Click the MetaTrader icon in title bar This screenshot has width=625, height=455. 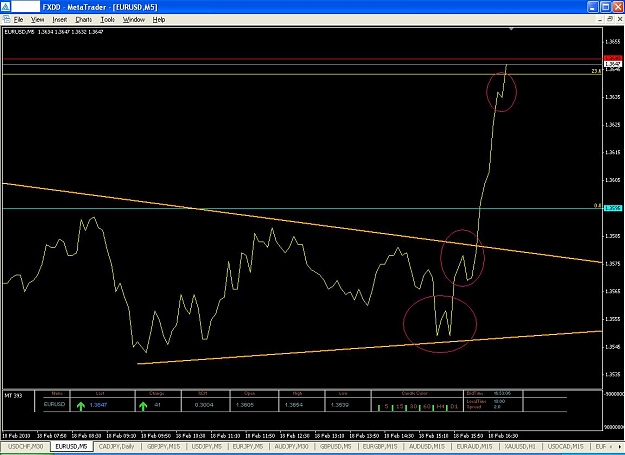(x=5, y=7)
